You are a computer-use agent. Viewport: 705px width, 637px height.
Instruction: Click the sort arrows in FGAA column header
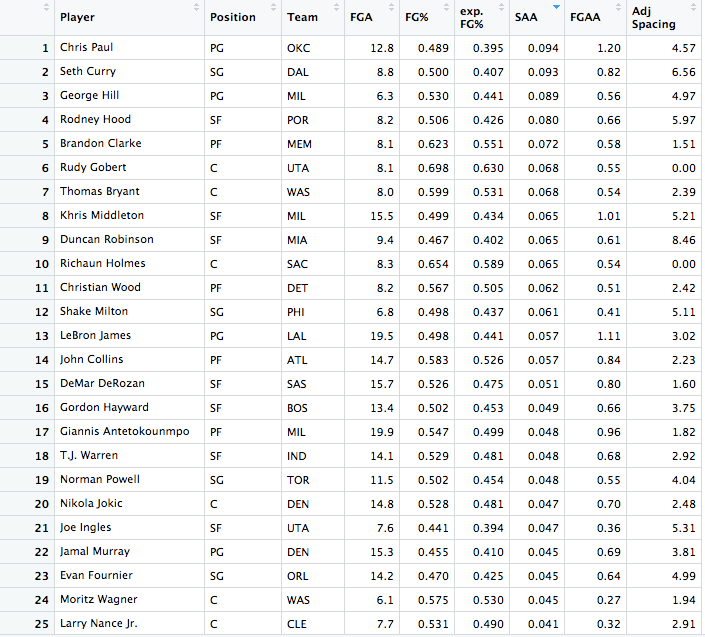619,9
